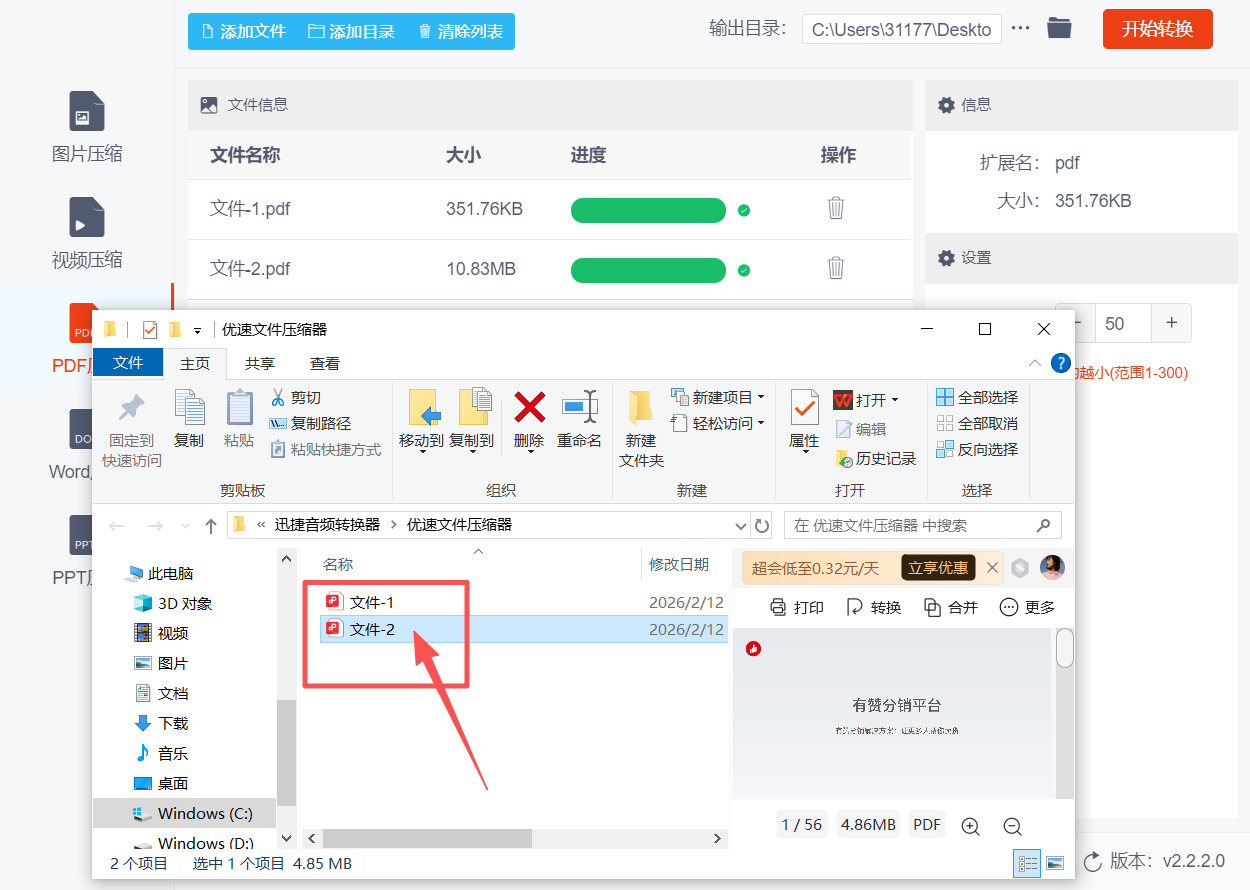This screenshot has width=1250, height=890.
Task: Click the 开始转换 button
Action: tap(1157, 29)
